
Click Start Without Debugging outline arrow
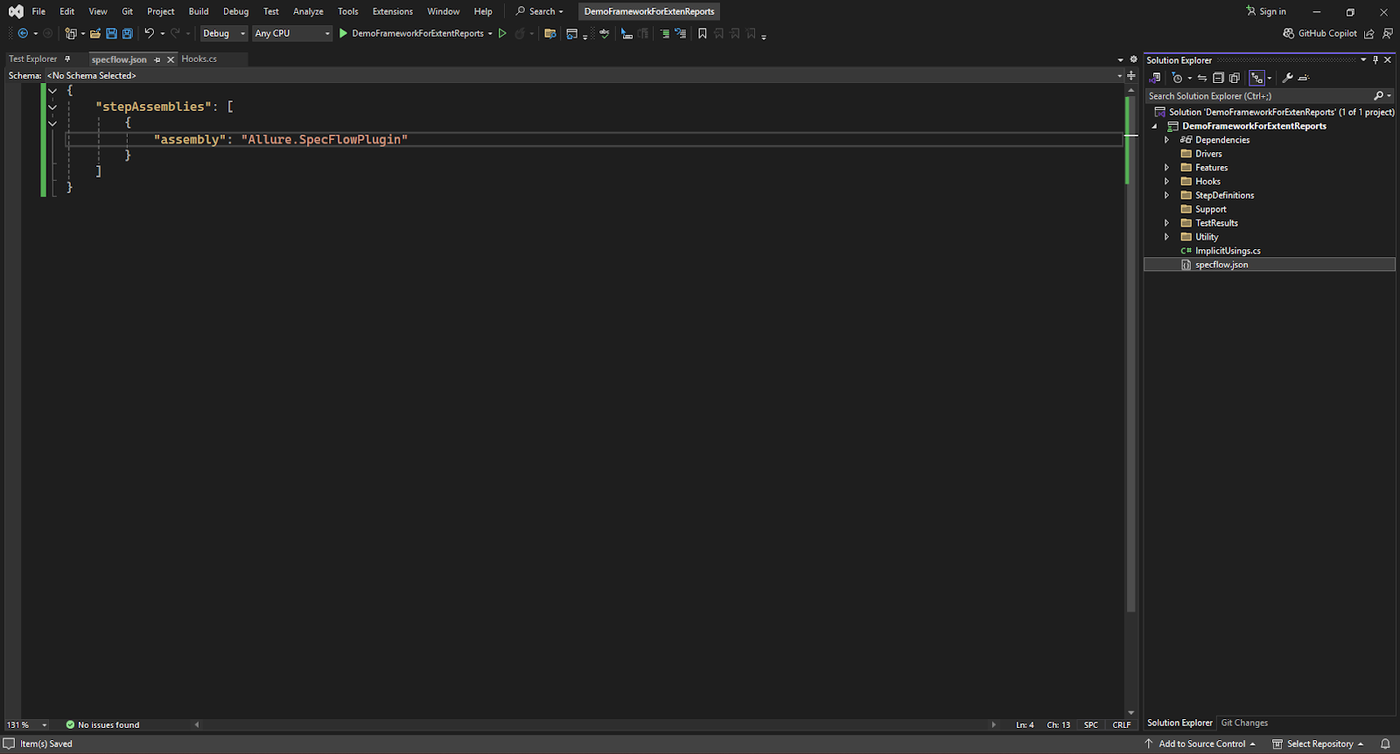point(503,33)
